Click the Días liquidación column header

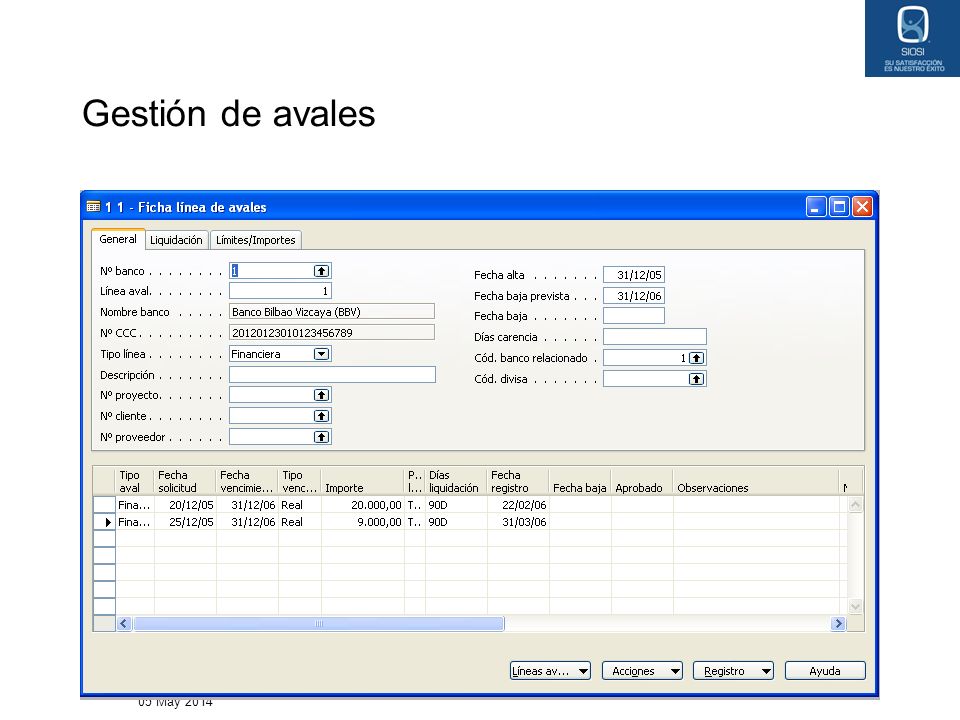click(x=456, y=482)
